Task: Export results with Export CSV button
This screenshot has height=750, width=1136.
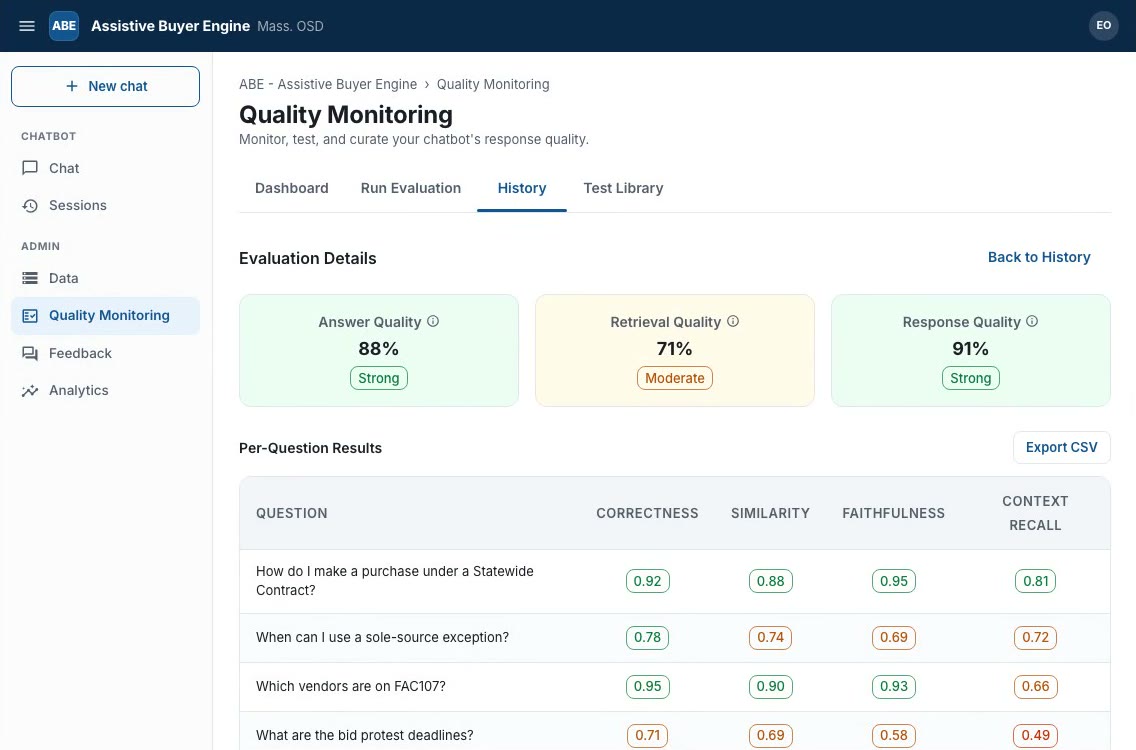Action: 1061,448
